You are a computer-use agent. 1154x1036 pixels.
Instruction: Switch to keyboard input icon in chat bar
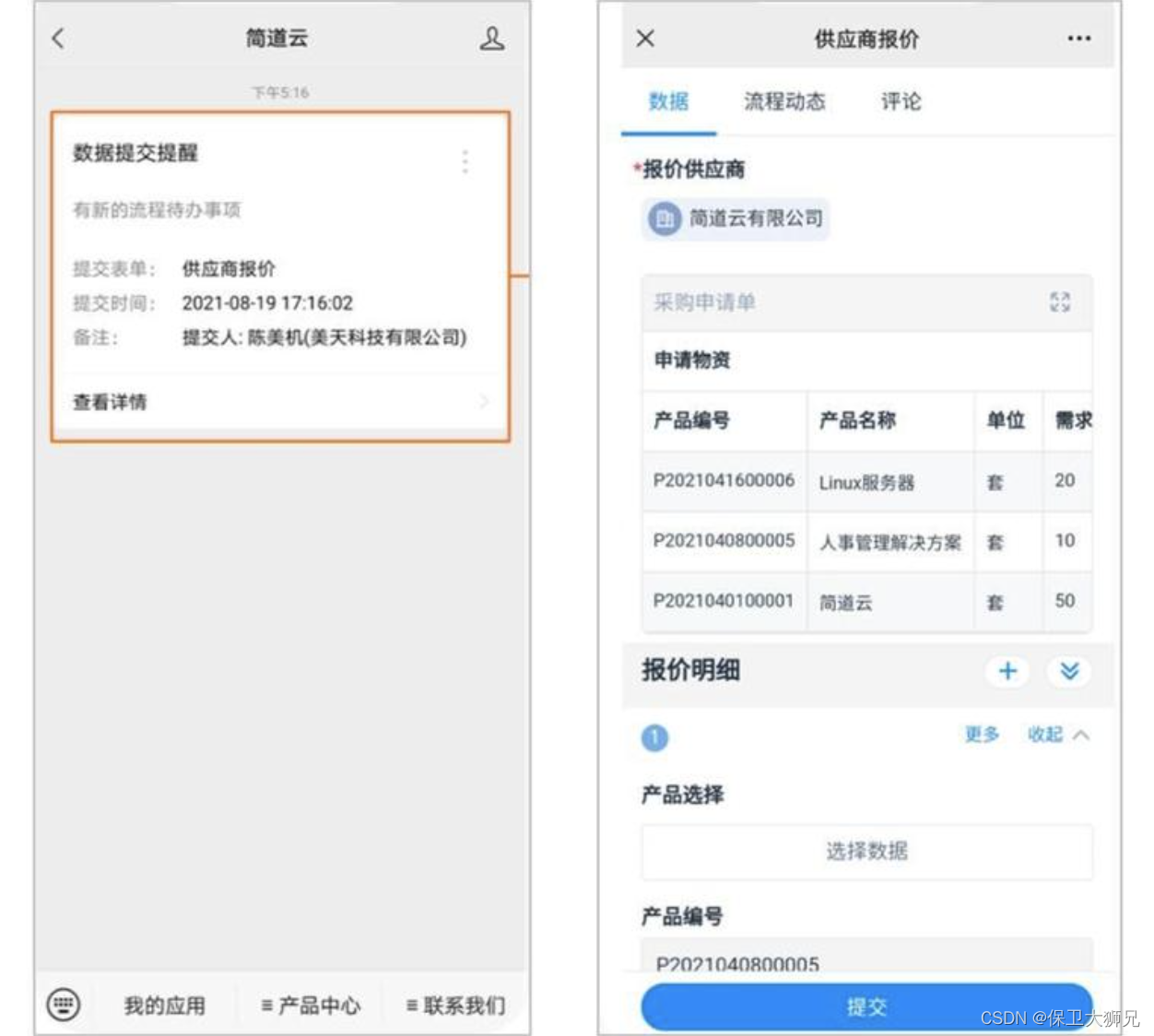pos(64,1004)
